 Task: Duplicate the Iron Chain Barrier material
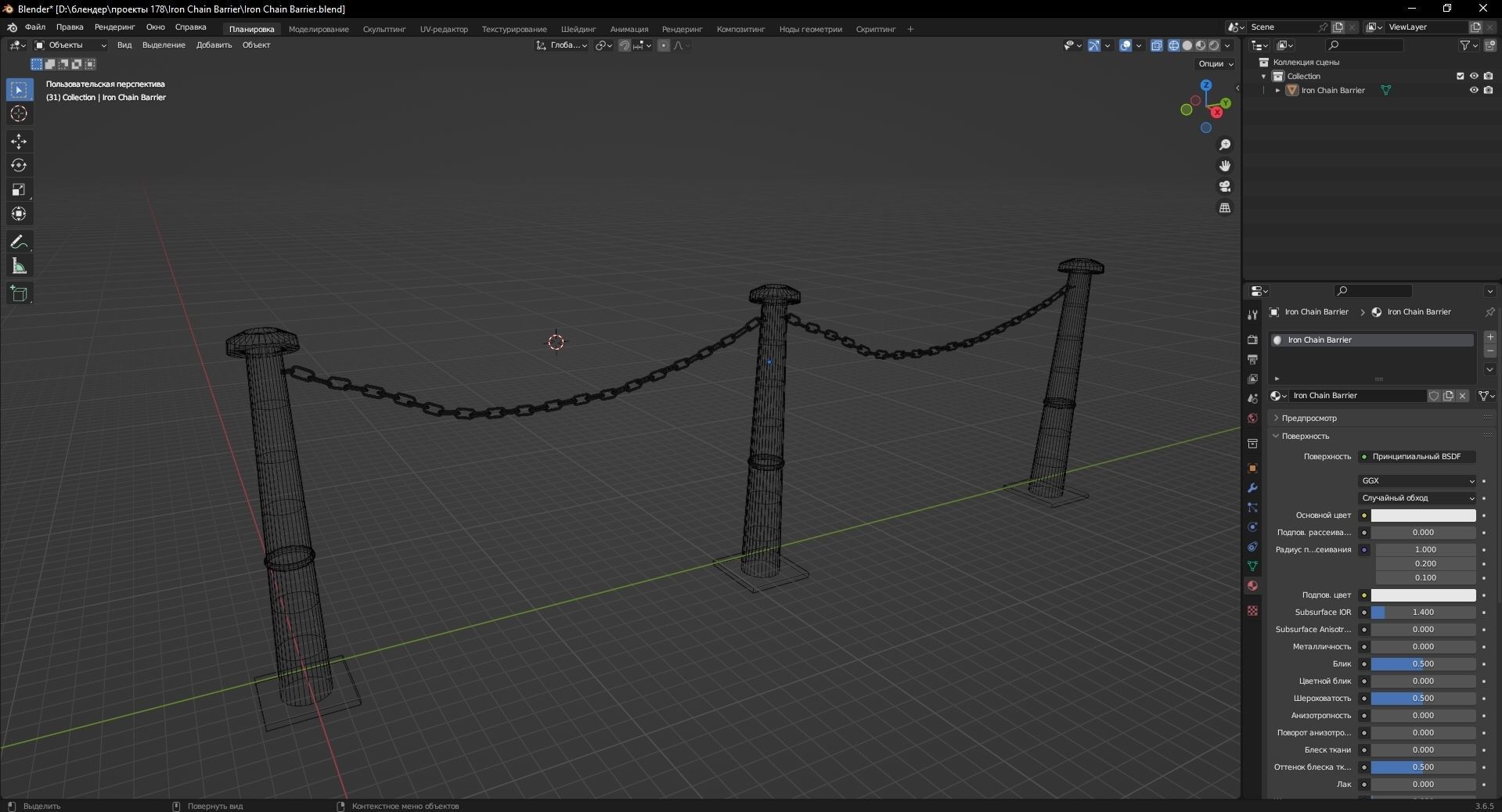pos(1448,396)
